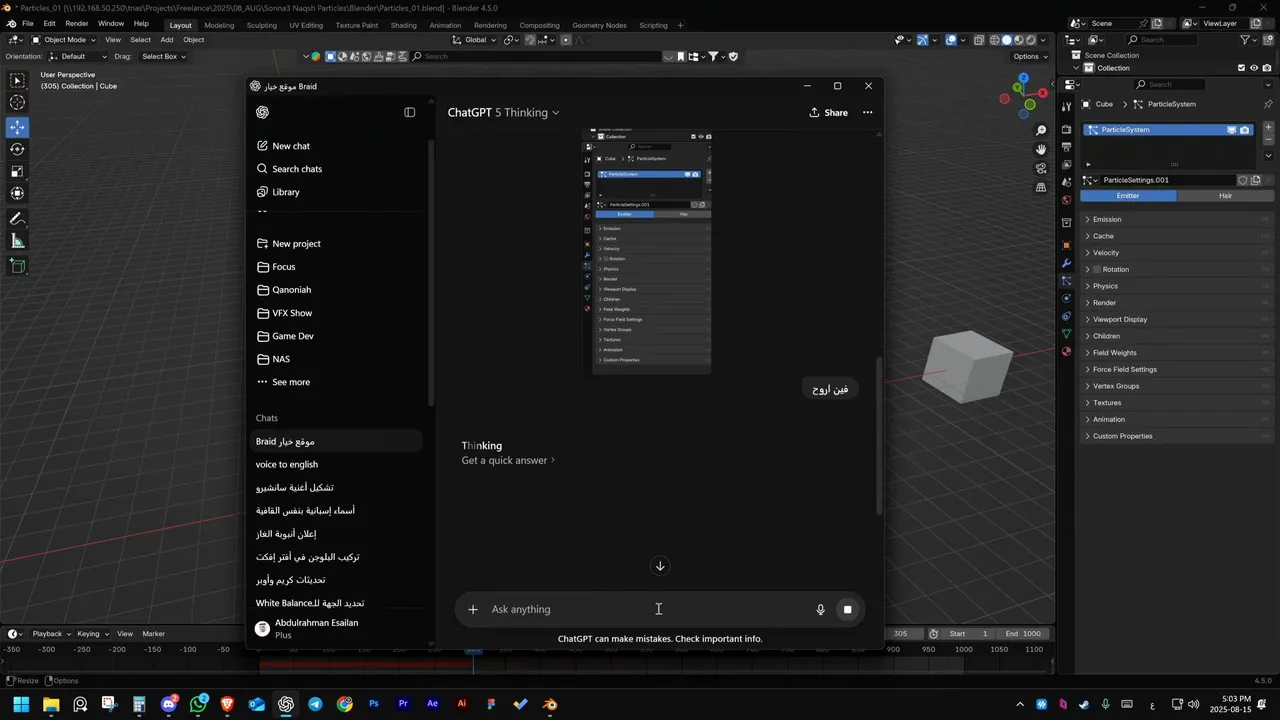Toggle X-ray mode in viewport header
Image resolution: width=1280 pixels, height=720 pixels.
pyautogui.click(x=980, y=40)
